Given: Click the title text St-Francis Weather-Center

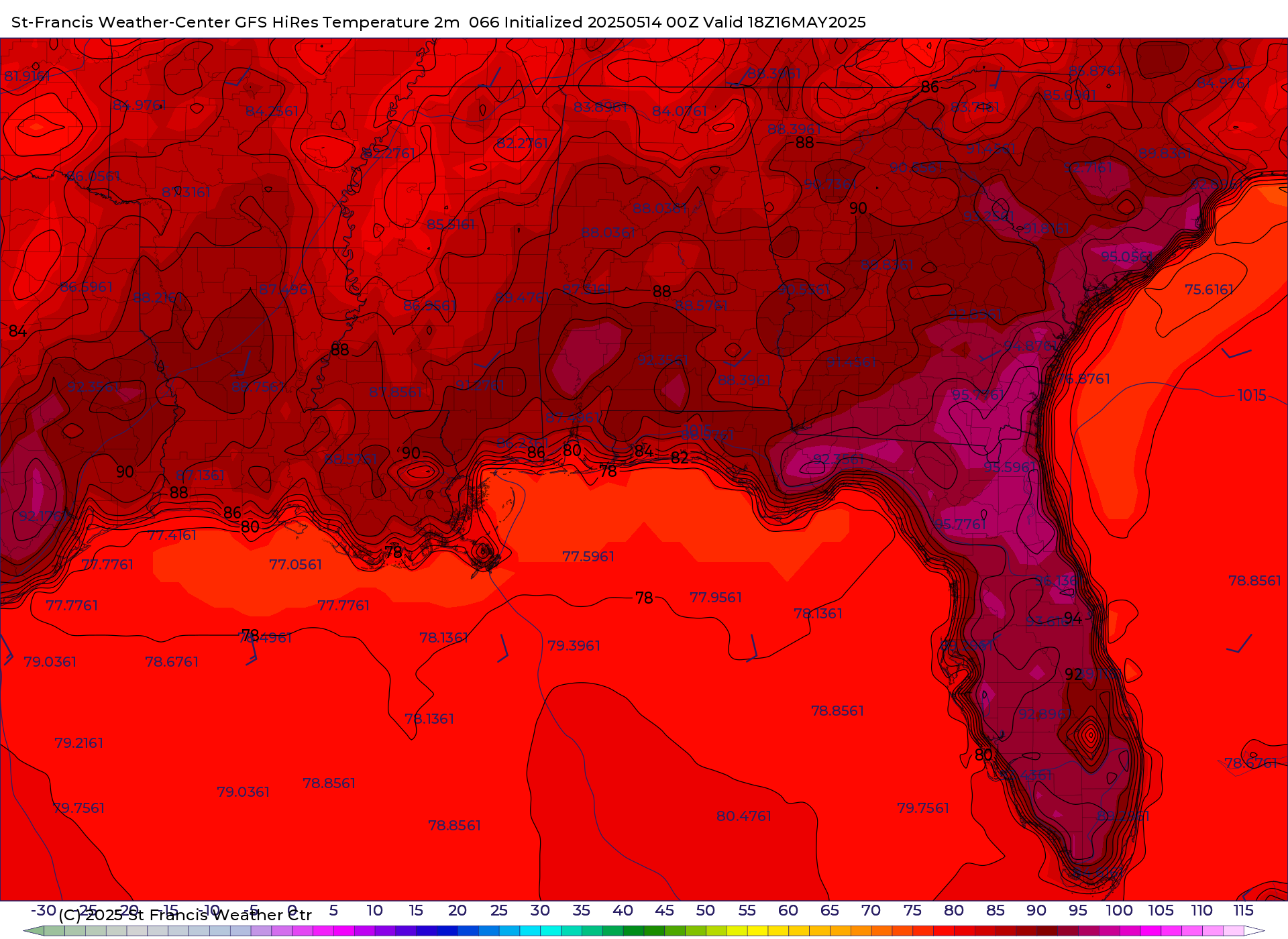Looking at the screenshot, I should click(121, 22).
